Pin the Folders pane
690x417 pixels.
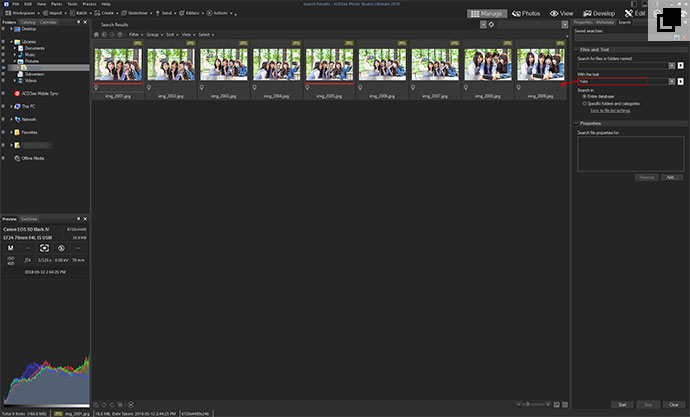[79, 22]
